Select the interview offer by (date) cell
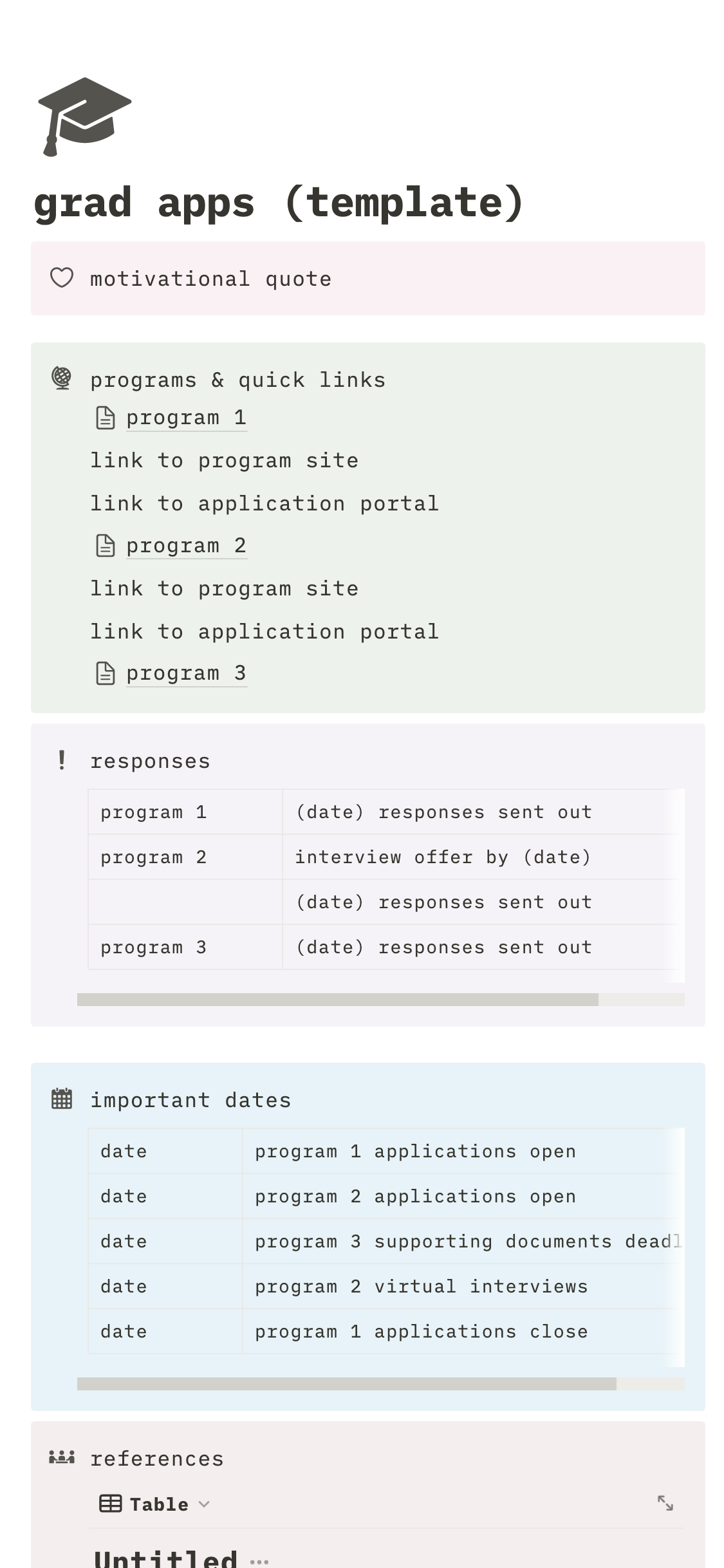The width and height of the screenshot is (724, 1568). 442,857
